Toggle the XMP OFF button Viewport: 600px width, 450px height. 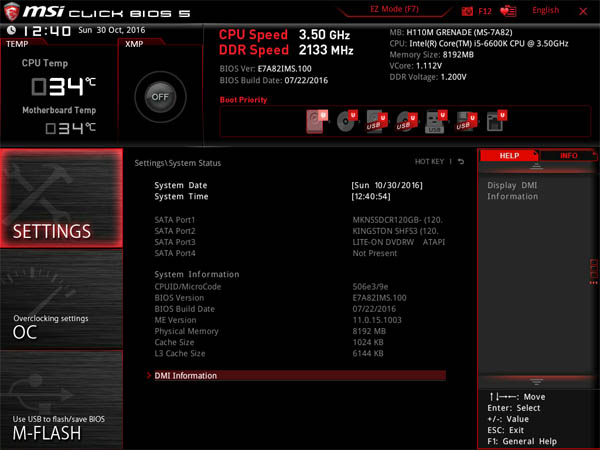(x=160, y=97)
